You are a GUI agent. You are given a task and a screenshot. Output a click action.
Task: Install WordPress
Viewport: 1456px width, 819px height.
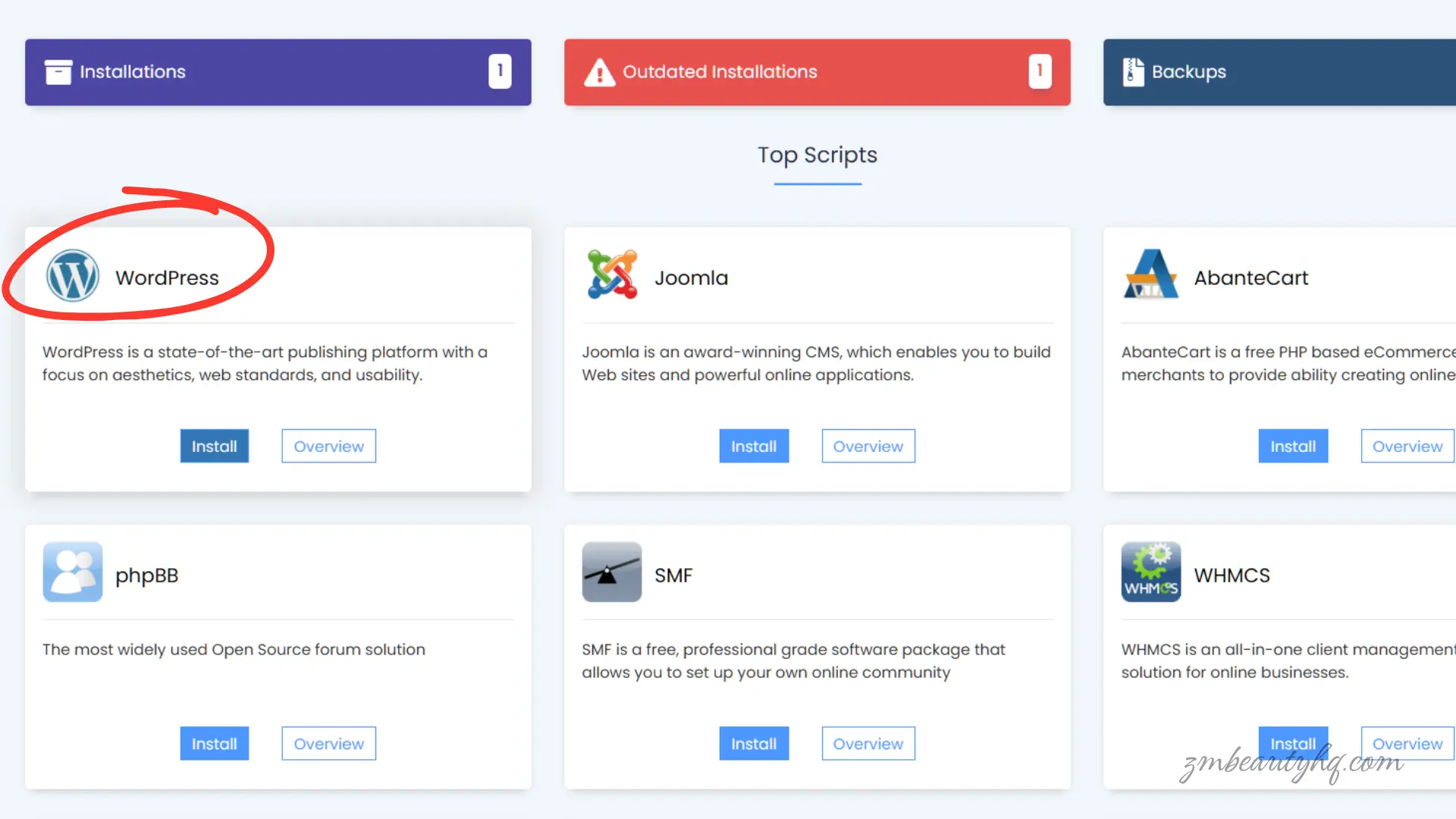click(x=214, y=446)
